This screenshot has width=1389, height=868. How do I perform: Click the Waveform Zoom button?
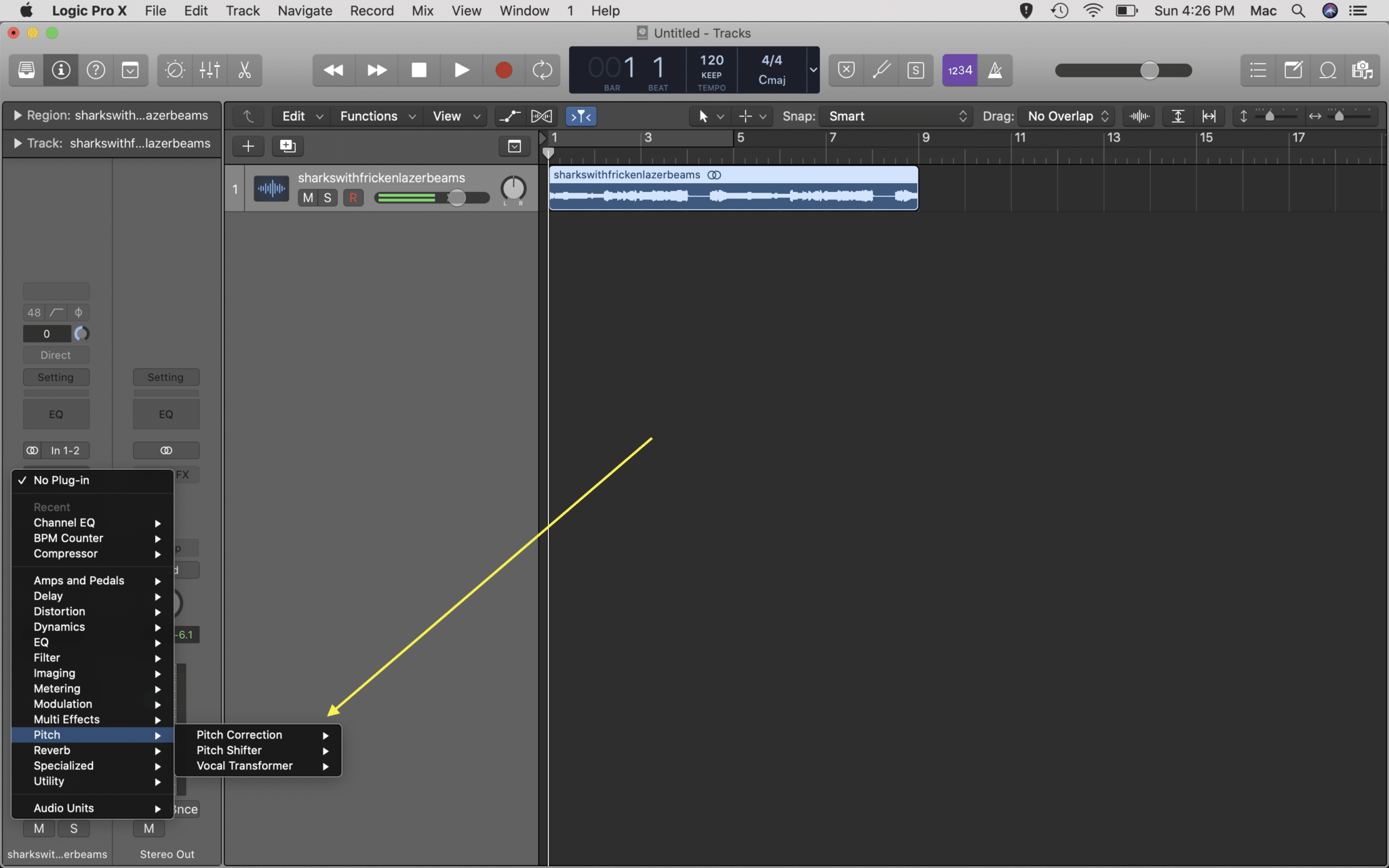pos(1139,116)
